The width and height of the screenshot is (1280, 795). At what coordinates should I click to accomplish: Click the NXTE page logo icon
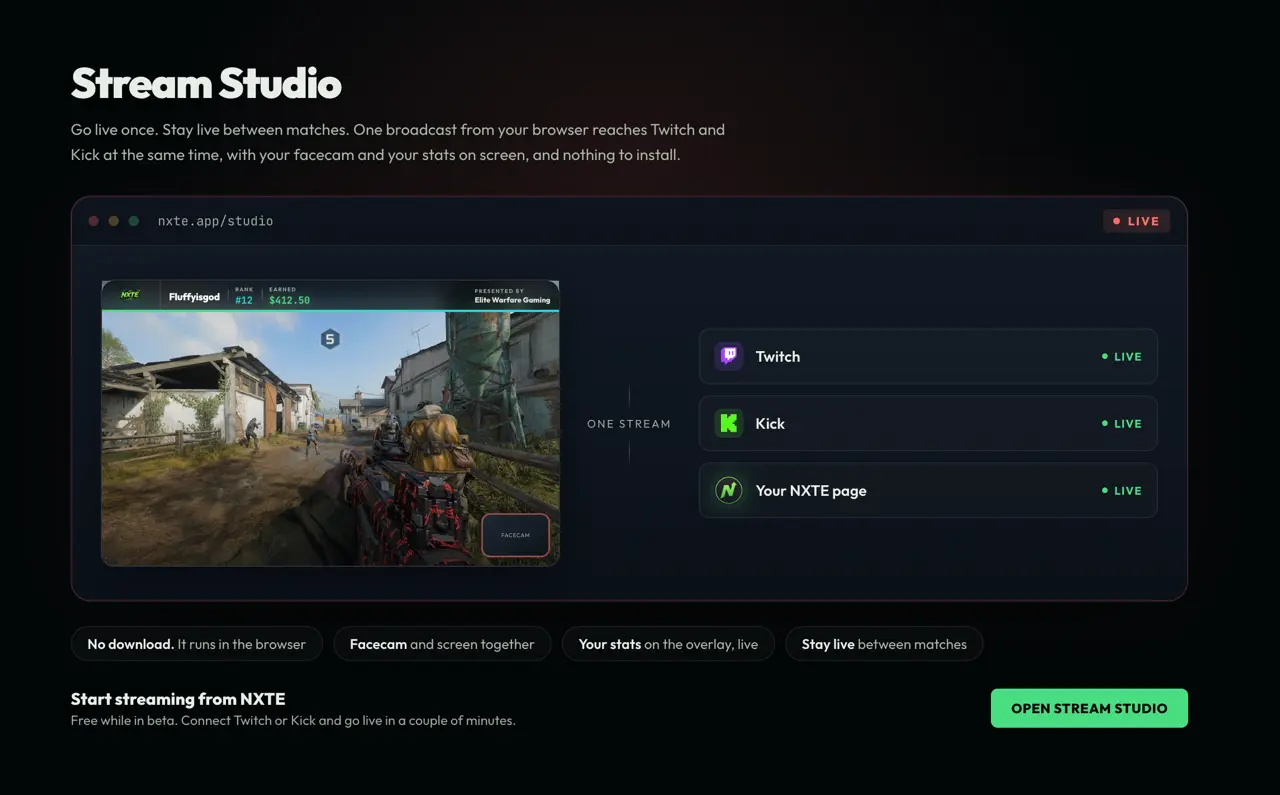[729, 490]
